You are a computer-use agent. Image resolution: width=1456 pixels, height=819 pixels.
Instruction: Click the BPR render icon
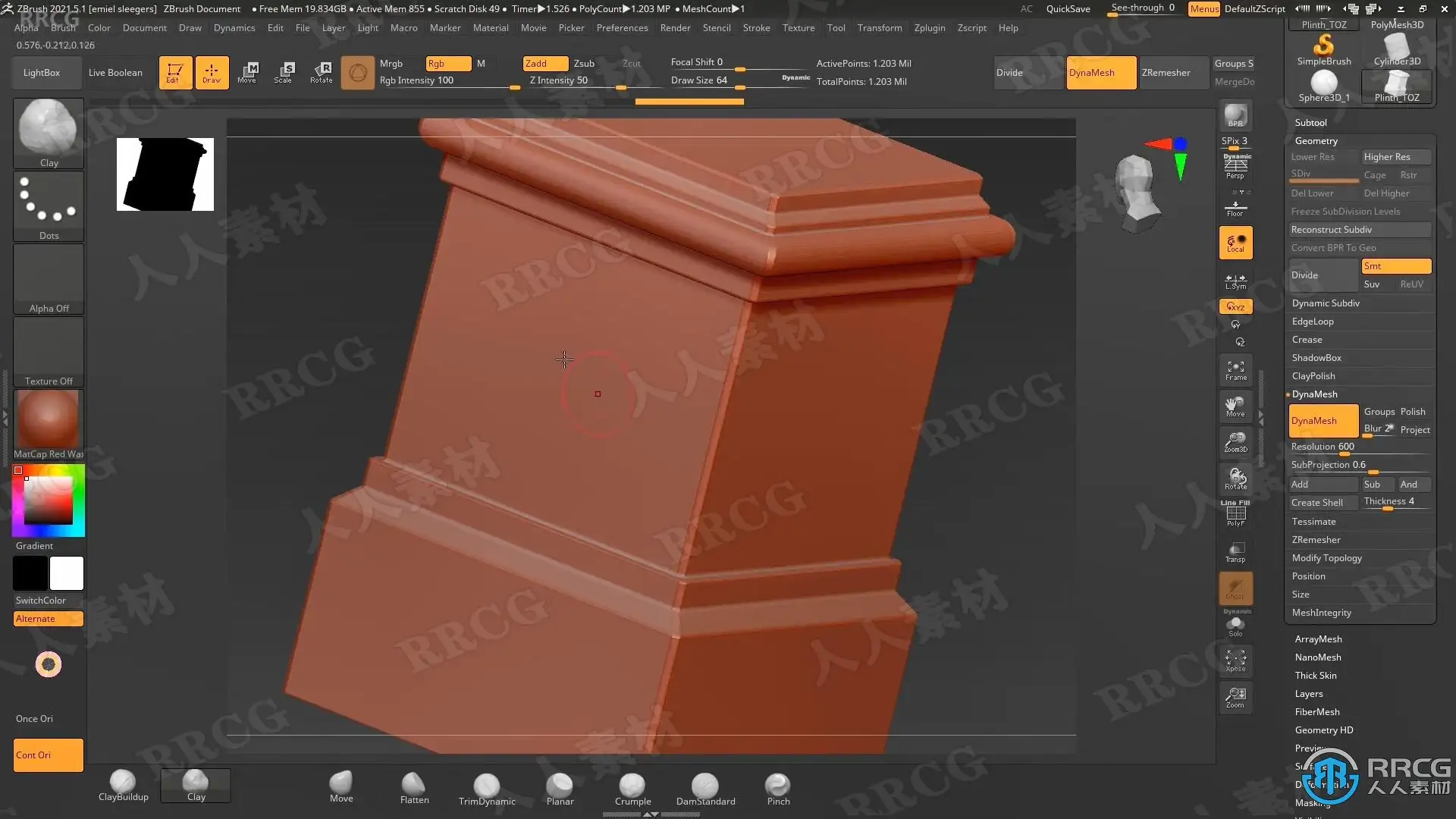(x=1235, y=115)
